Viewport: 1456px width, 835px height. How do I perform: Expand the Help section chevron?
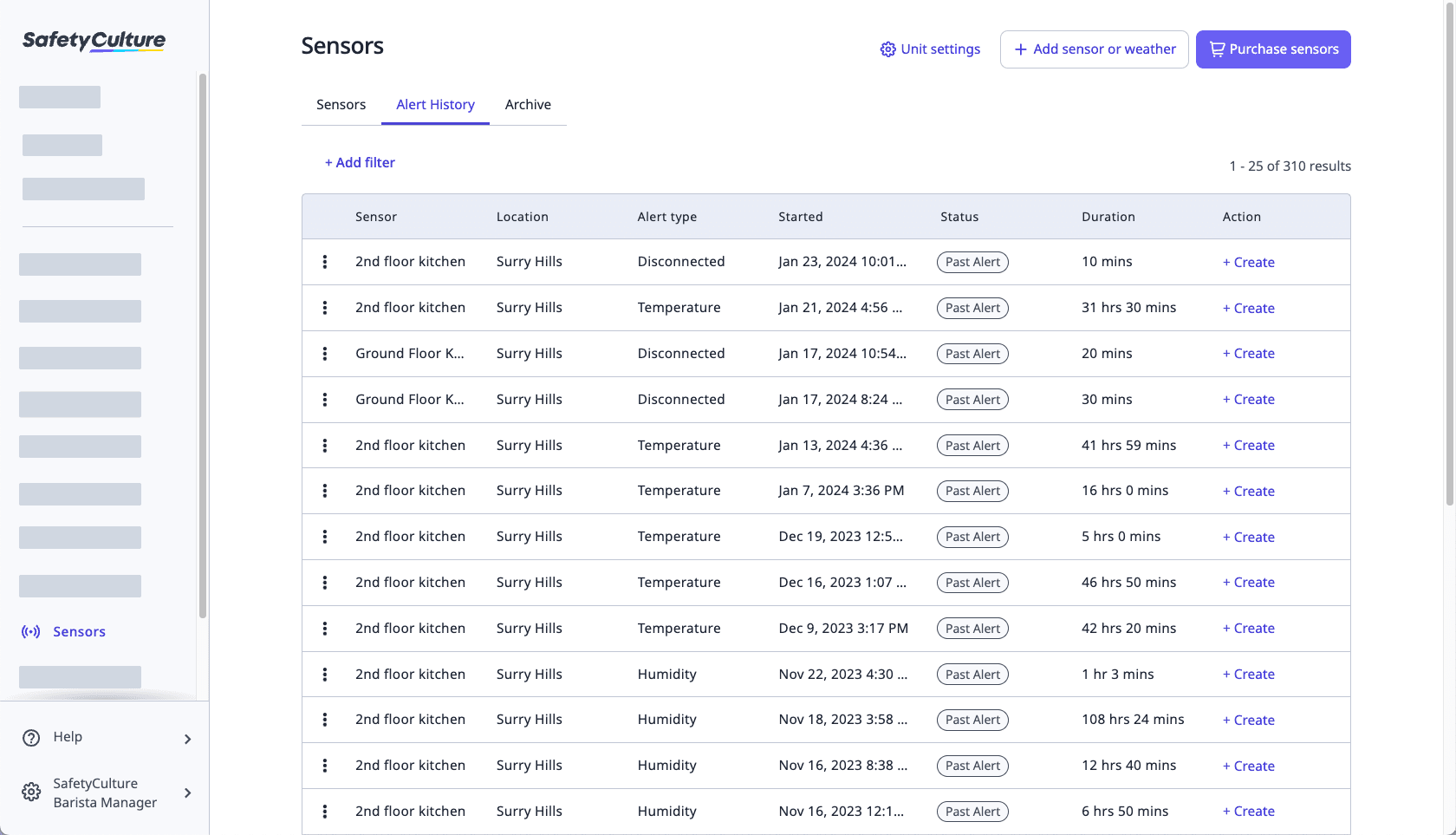click(187, 739)
